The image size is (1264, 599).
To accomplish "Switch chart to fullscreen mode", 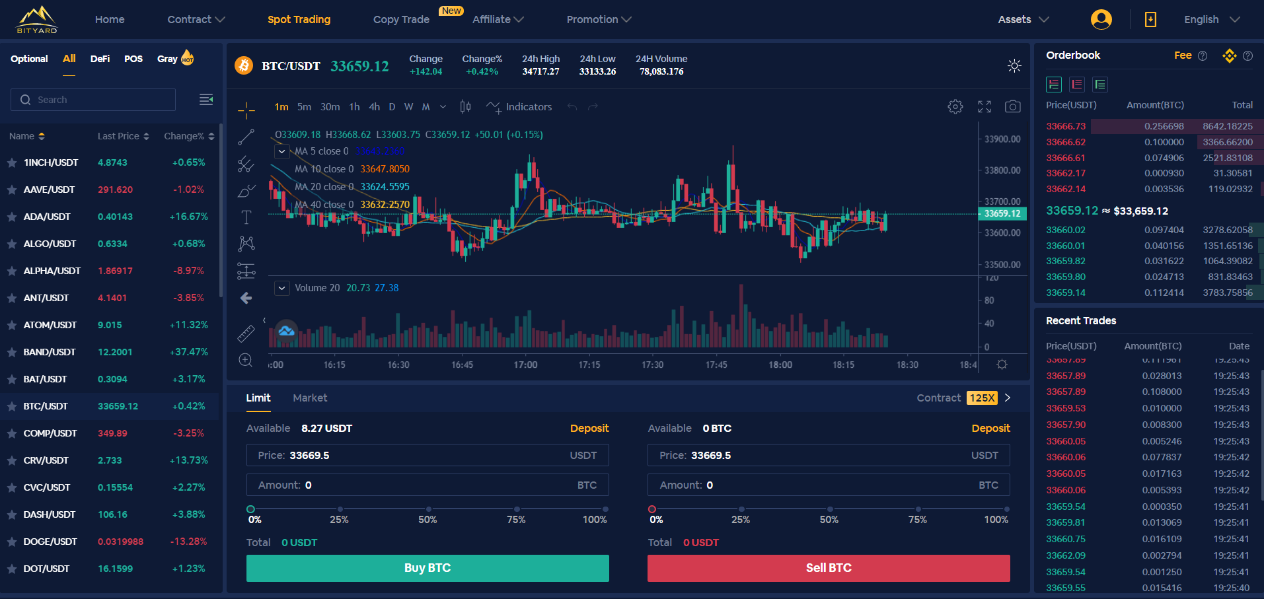I will 984,107.
